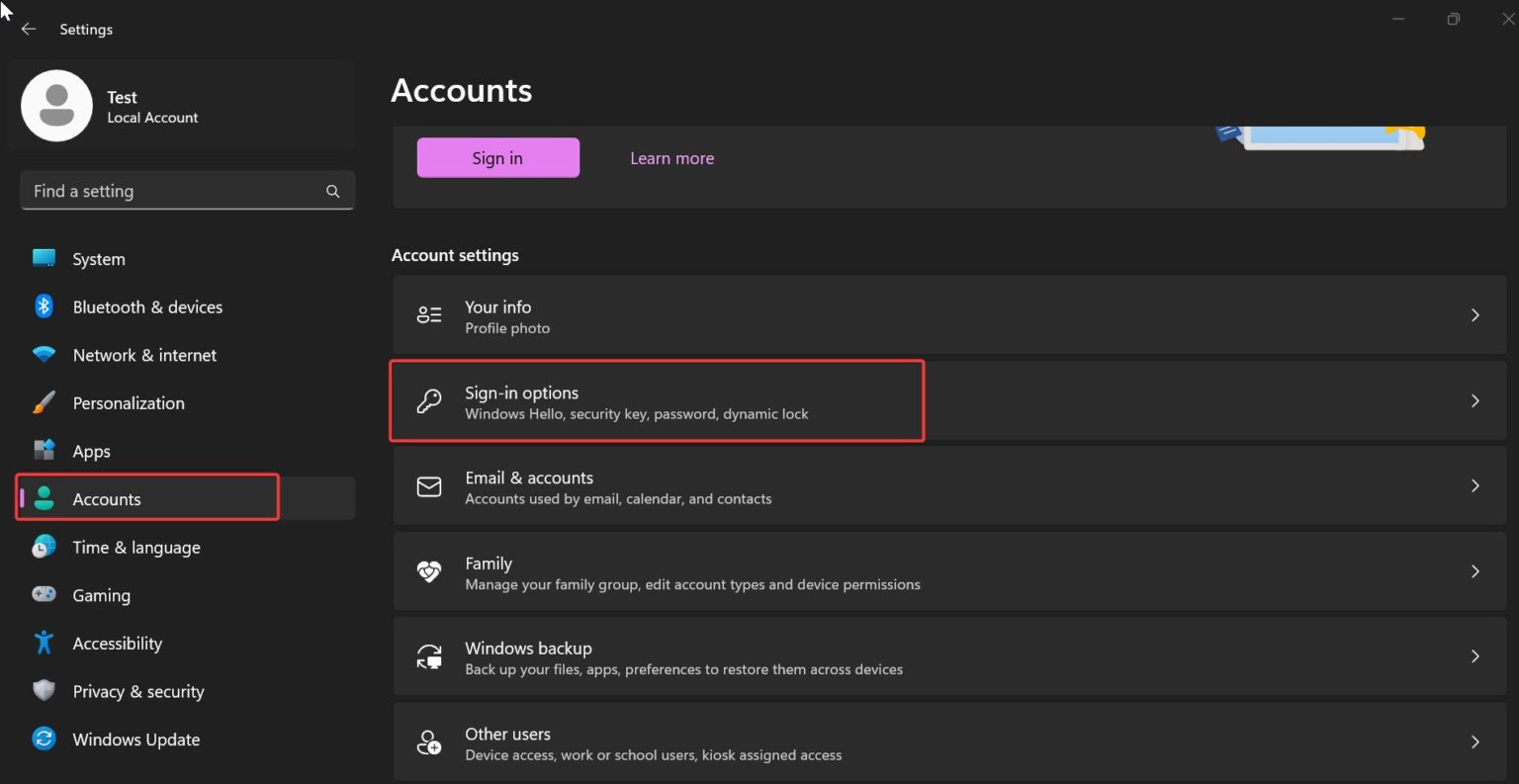Screen dimensions: 1519x784
Task: Click the Test local account profile picture
Action: click(56, 105)
